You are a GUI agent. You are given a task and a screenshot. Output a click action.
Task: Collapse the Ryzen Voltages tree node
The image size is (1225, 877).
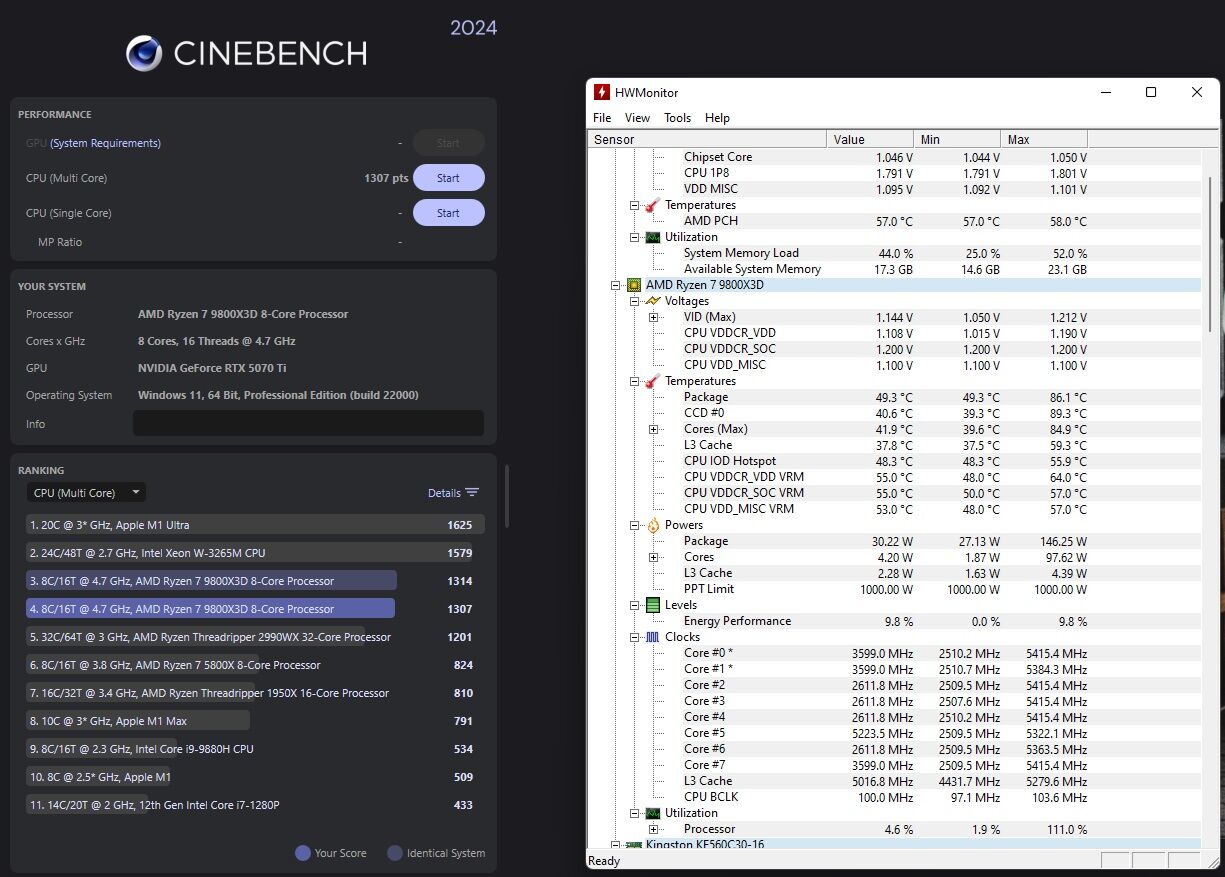pos(635,301)
